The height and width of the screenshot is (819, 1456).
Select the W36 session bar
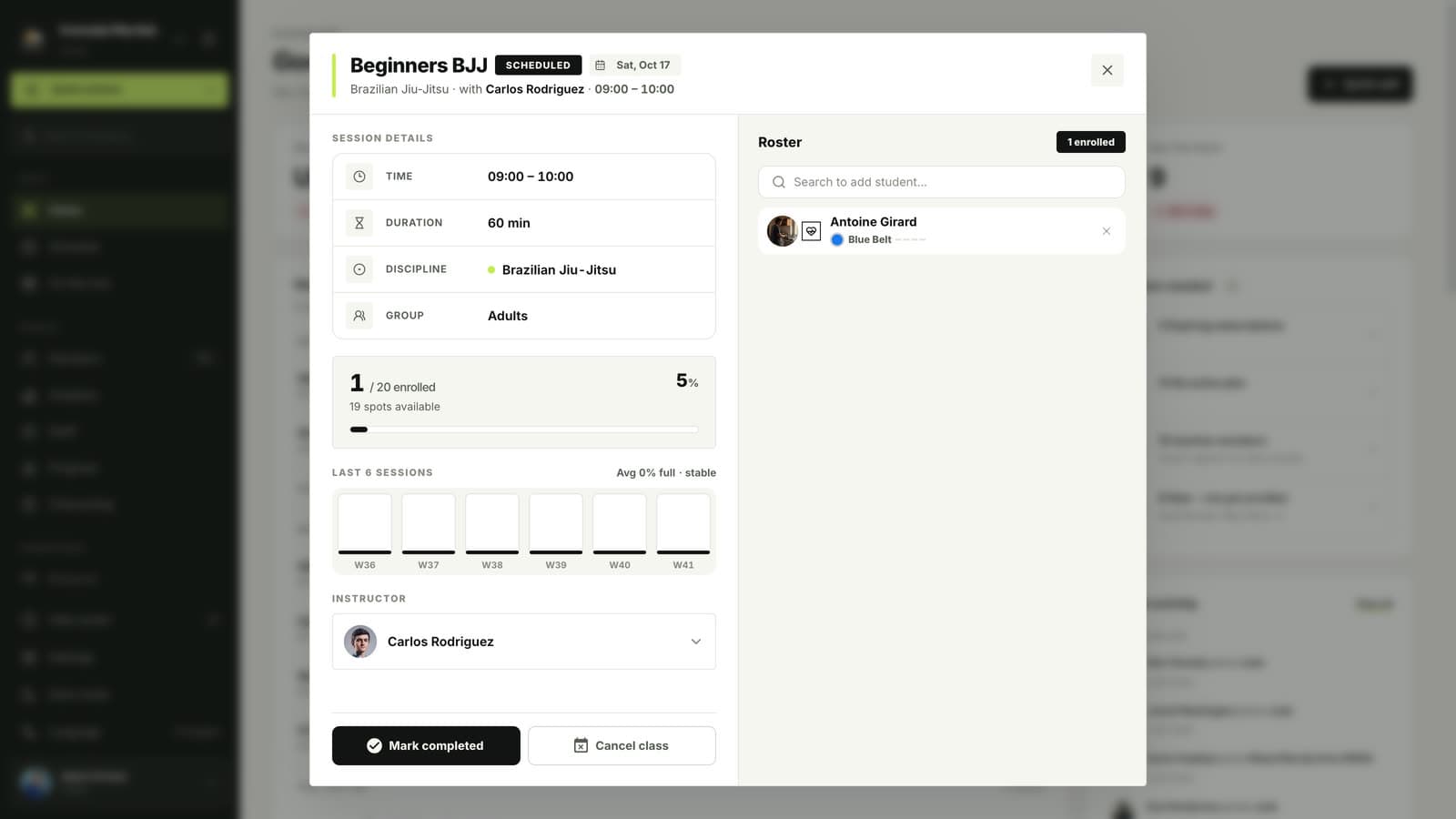(365, 524)
